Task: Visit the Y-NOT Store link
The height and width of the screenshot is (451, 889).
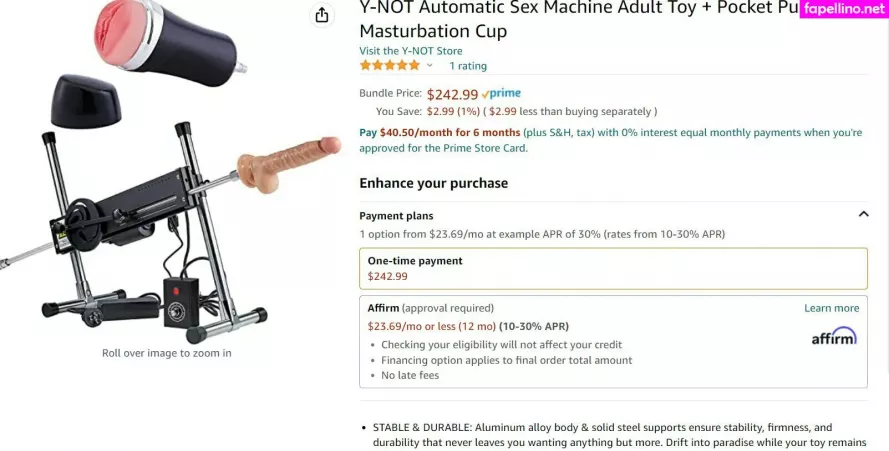Action: [410, 51]
